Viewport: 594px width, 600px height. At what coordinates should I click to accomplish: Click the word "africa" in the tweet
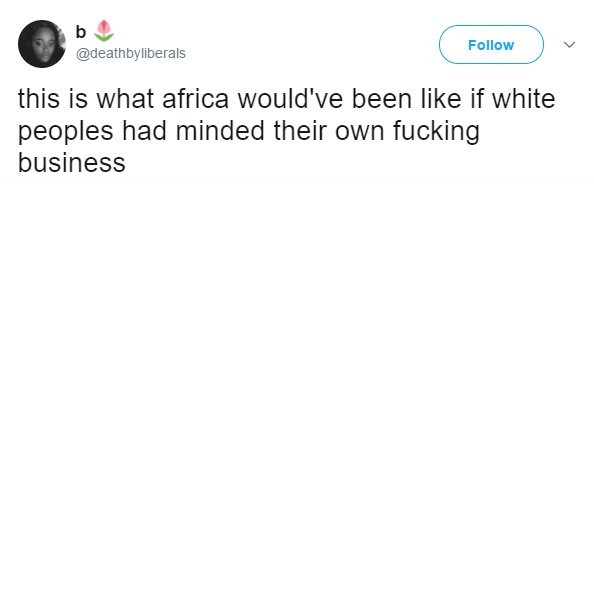point(196,99)
